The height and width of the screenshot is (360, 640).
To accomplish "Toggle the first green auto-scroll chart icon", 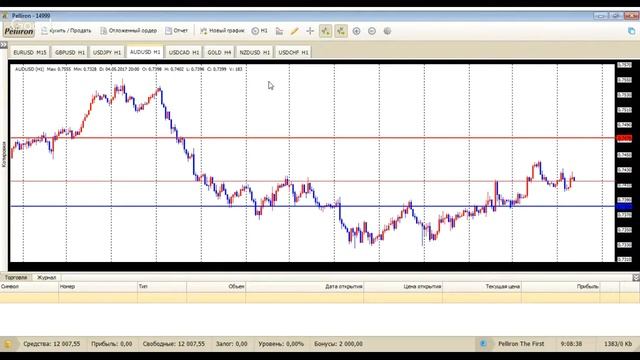I will coord(325,31).
